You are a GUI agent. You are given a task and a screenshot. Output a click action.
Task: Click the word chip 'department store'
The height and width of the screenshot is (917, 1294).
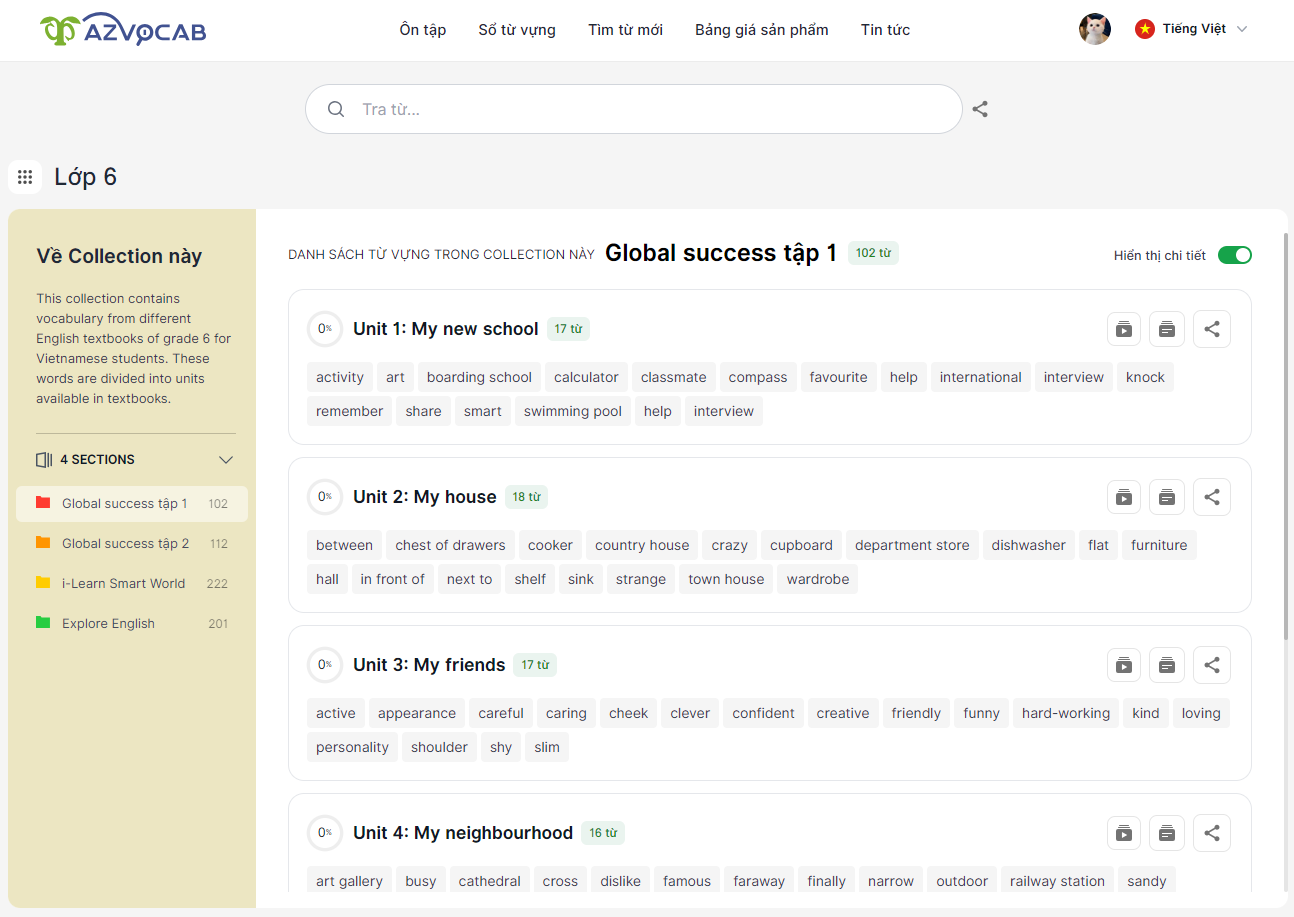912,545
